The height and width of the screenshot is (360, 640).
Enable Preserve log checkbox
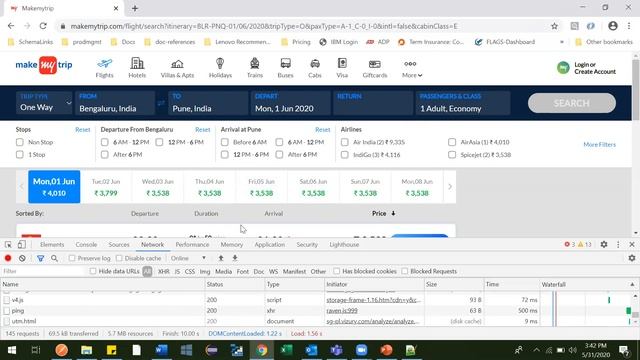(72, 258)
